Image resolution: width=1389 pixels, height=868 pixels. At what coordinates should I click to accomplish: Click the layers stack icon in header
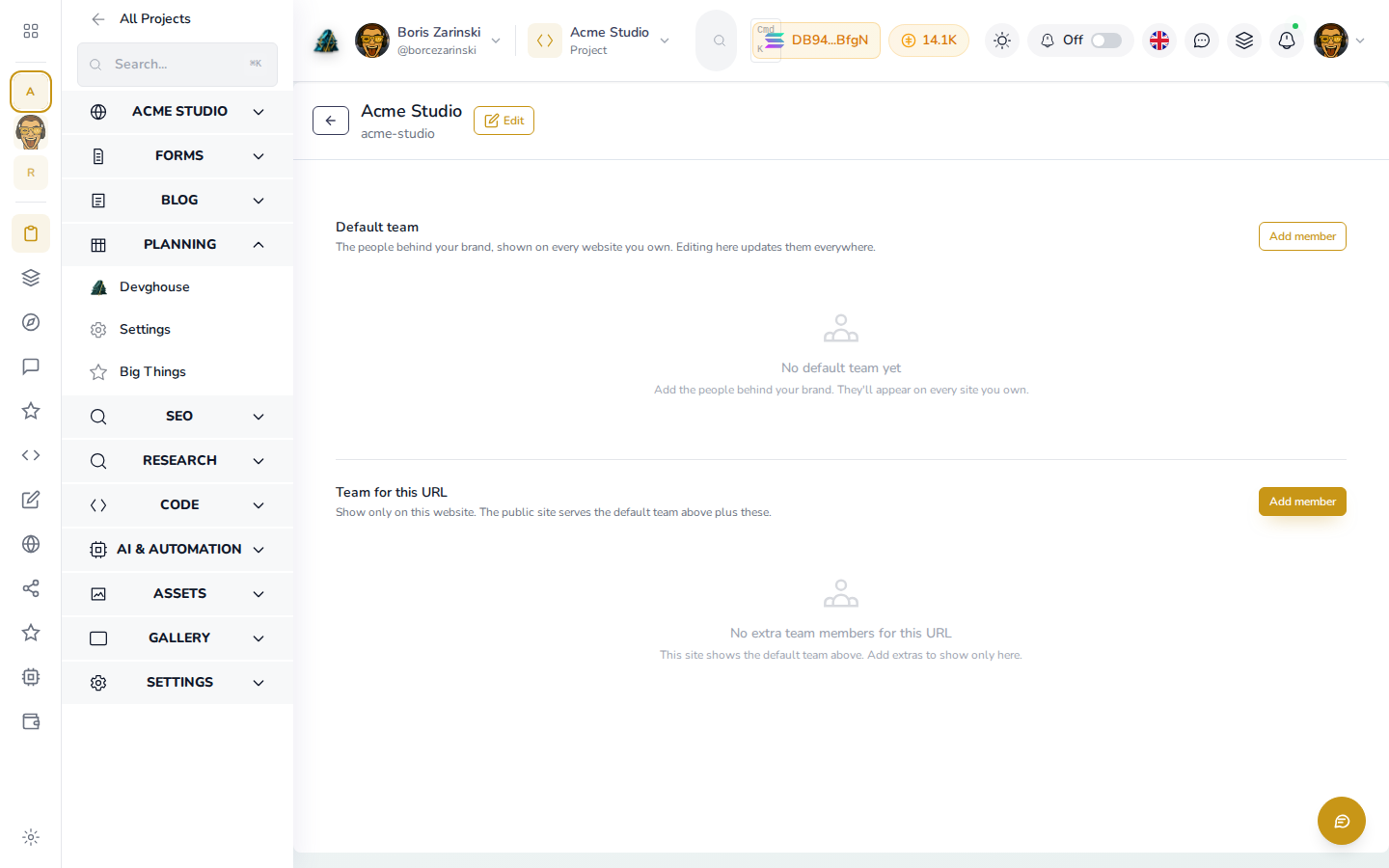[x=1244, y=41]
